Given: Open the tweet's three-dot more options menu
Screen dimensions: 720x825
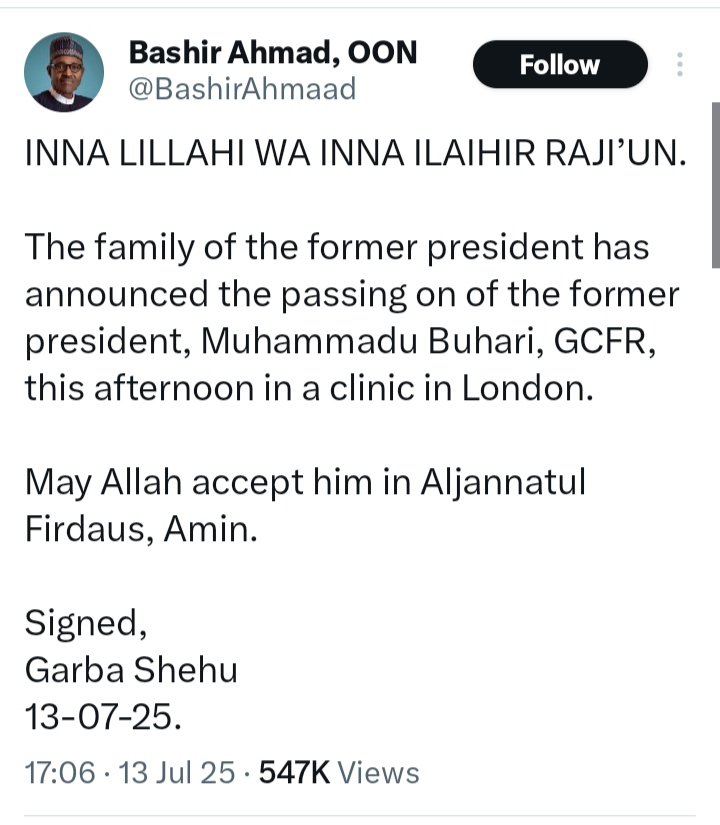Looking at the screenshot, I should [x=680, y=65].
